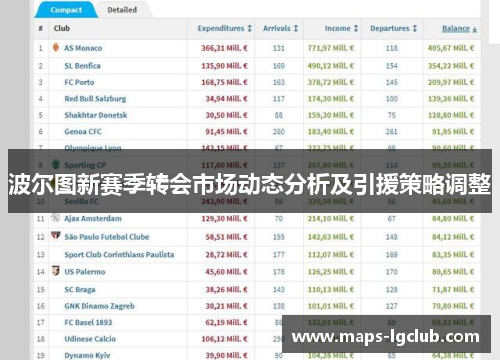Sort by Expenditures column arrows
Viewport: 500px width, 362px height.
pos(249,29)
